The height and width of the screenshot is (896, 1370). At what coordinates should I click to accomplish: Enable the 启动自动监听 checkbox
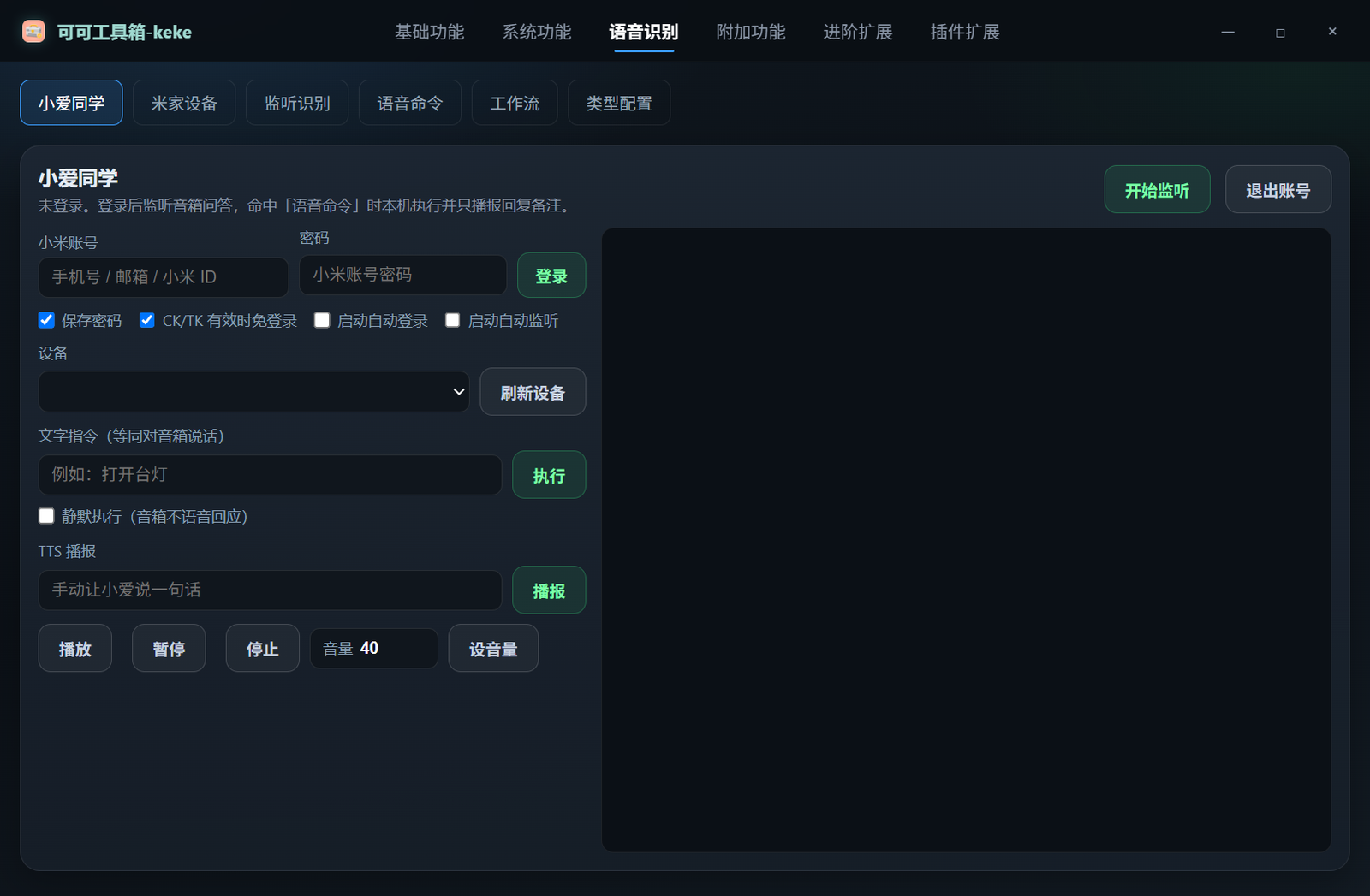coord(452,320)
